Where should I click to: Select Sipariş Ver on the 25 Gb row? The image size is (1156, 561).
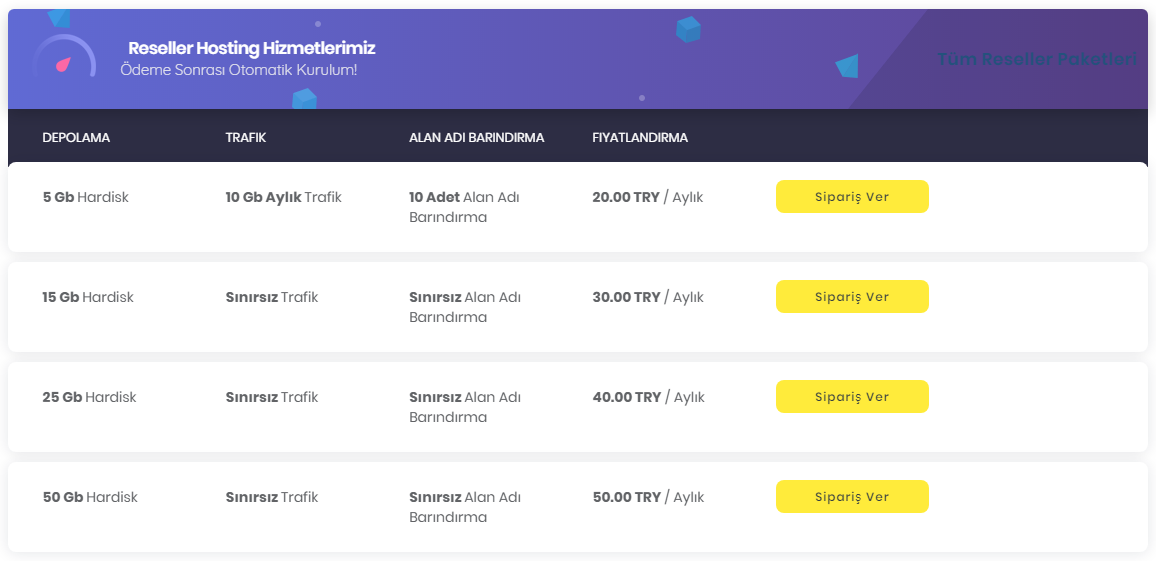(852, 397)
